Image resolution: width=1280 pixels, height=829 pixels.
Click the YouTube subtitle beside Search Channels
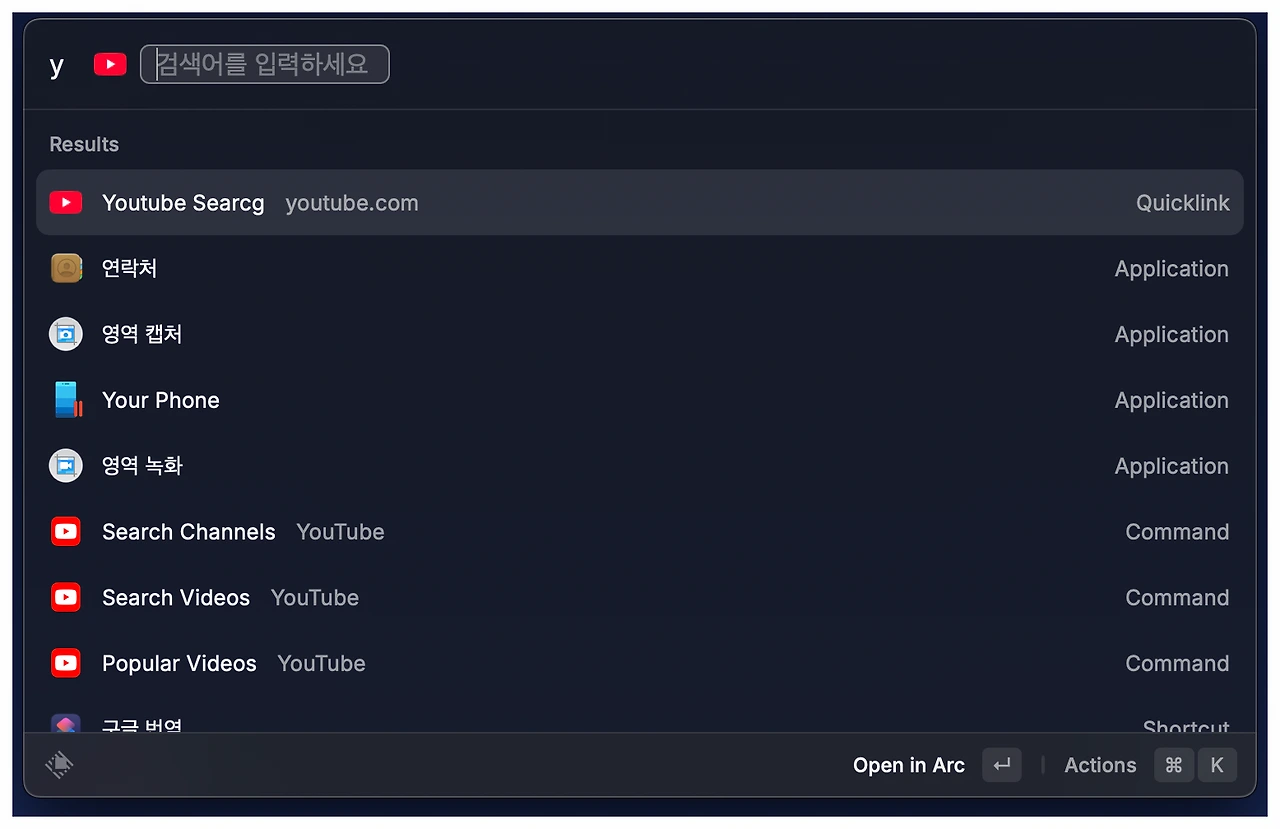point(340,532)
